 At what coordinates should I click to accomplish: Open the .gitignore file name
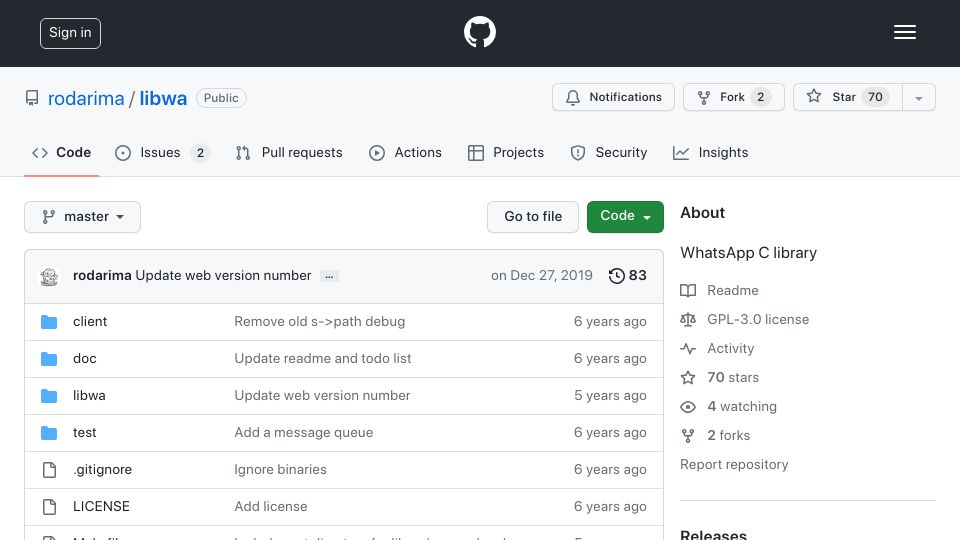102,470
